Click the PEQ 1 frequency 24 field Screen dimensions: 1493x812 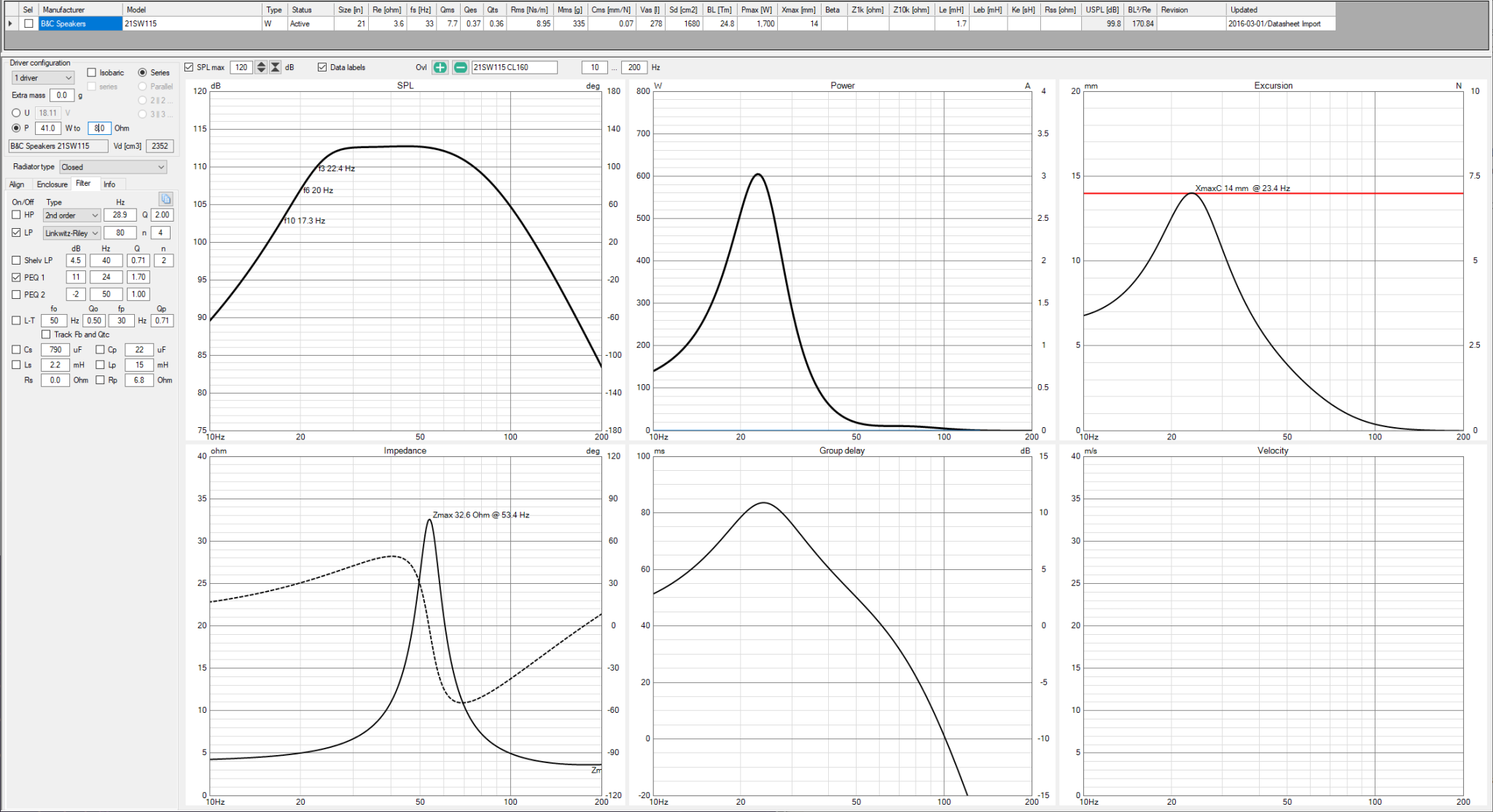click(x=106, y=277)
